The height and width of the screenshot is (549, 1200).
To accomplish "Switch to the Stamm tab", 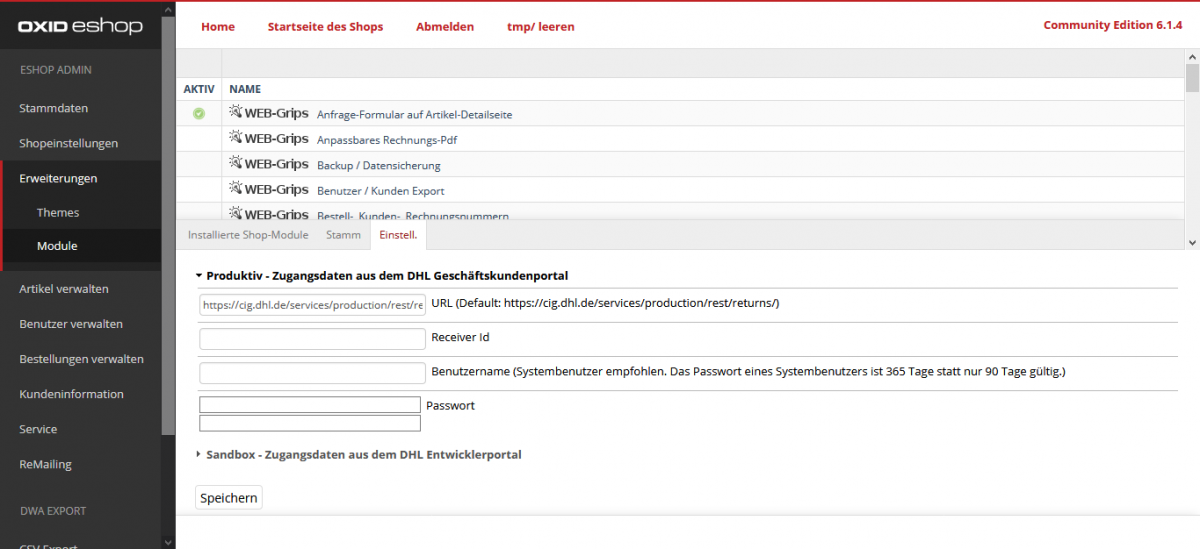I will point(343,235).
